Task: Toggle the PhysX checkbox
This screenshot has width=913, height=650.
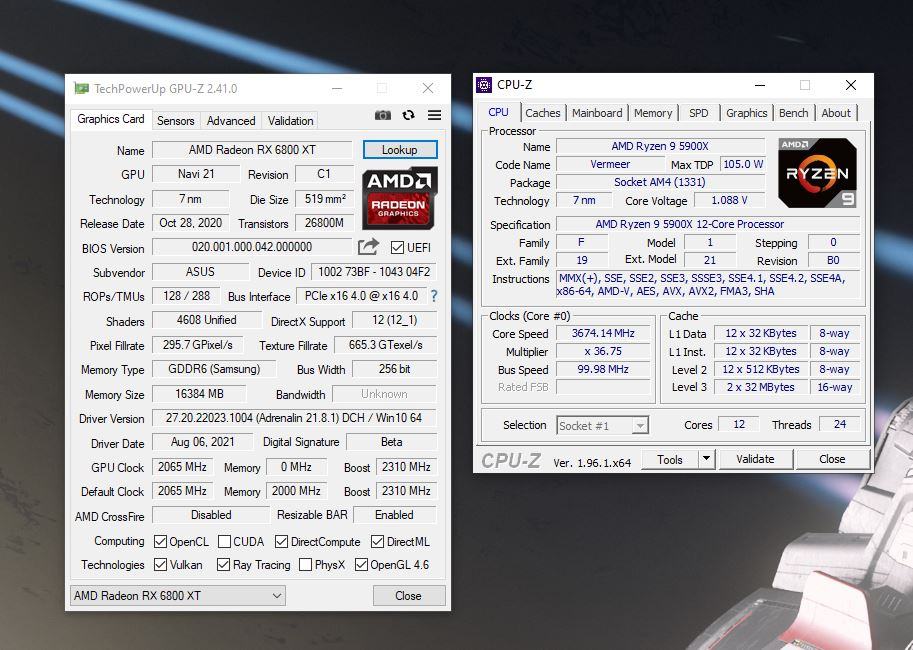Action: click(x=305, y=564)
